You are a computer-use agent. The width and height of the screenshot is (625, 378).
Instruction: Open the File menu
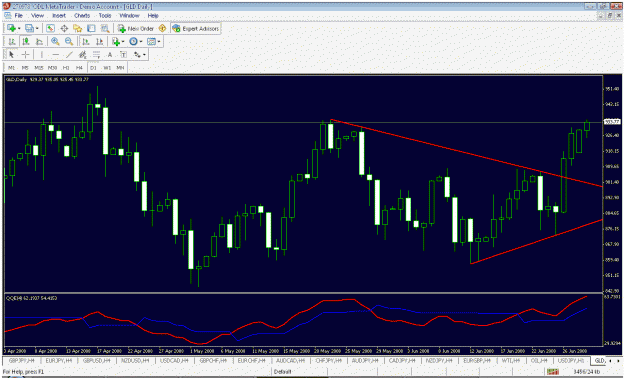(x=19, y=16)
